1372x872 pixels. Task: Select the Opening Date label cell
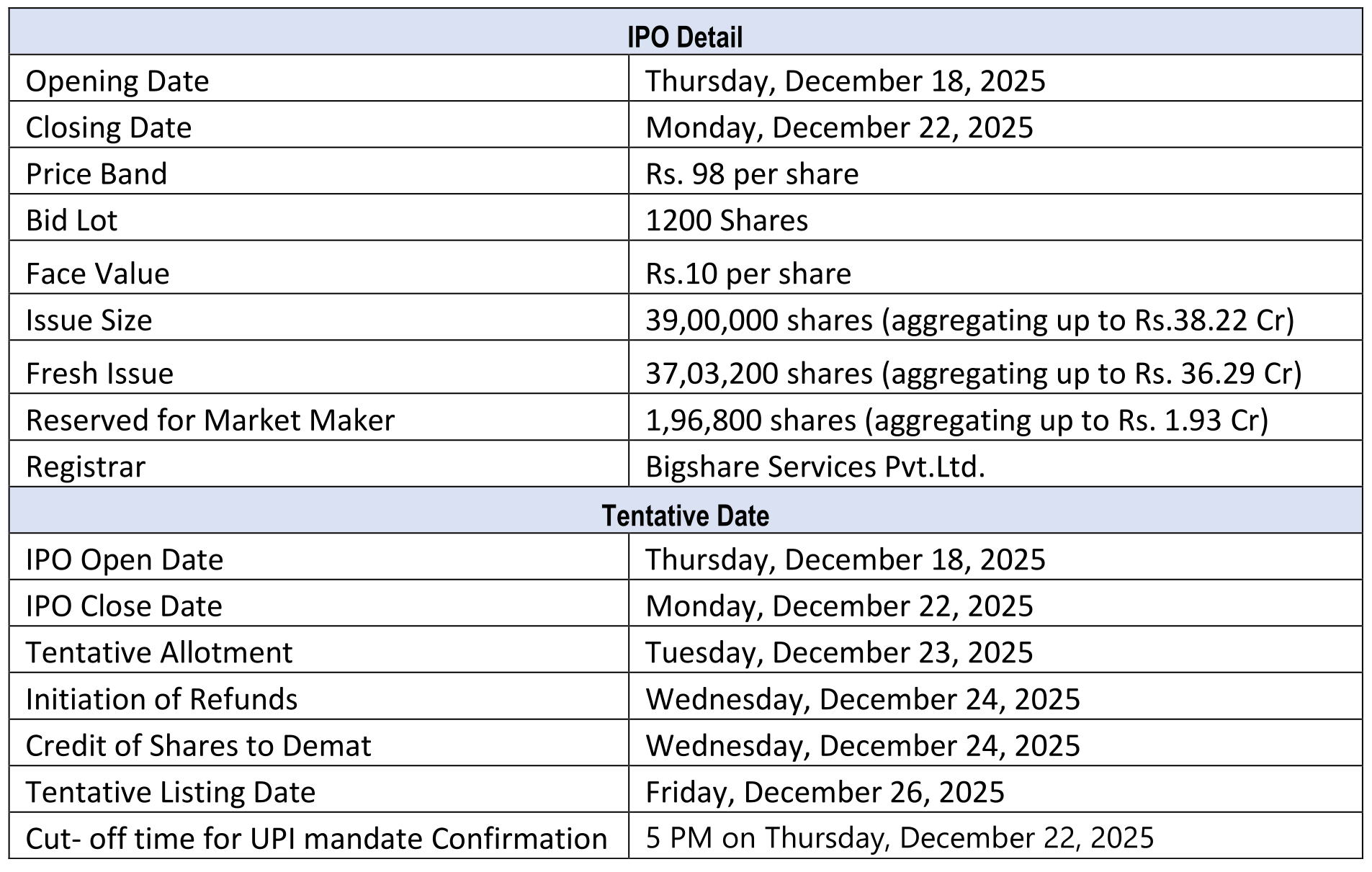tap(117, 81)
